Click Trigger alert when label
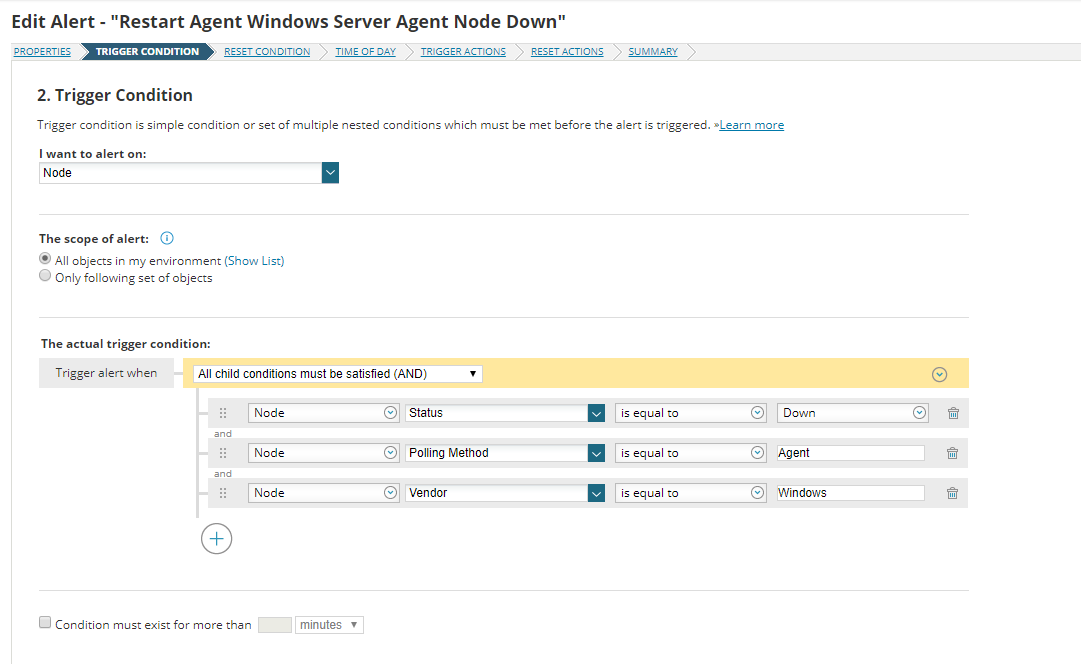 pos(106,373)
